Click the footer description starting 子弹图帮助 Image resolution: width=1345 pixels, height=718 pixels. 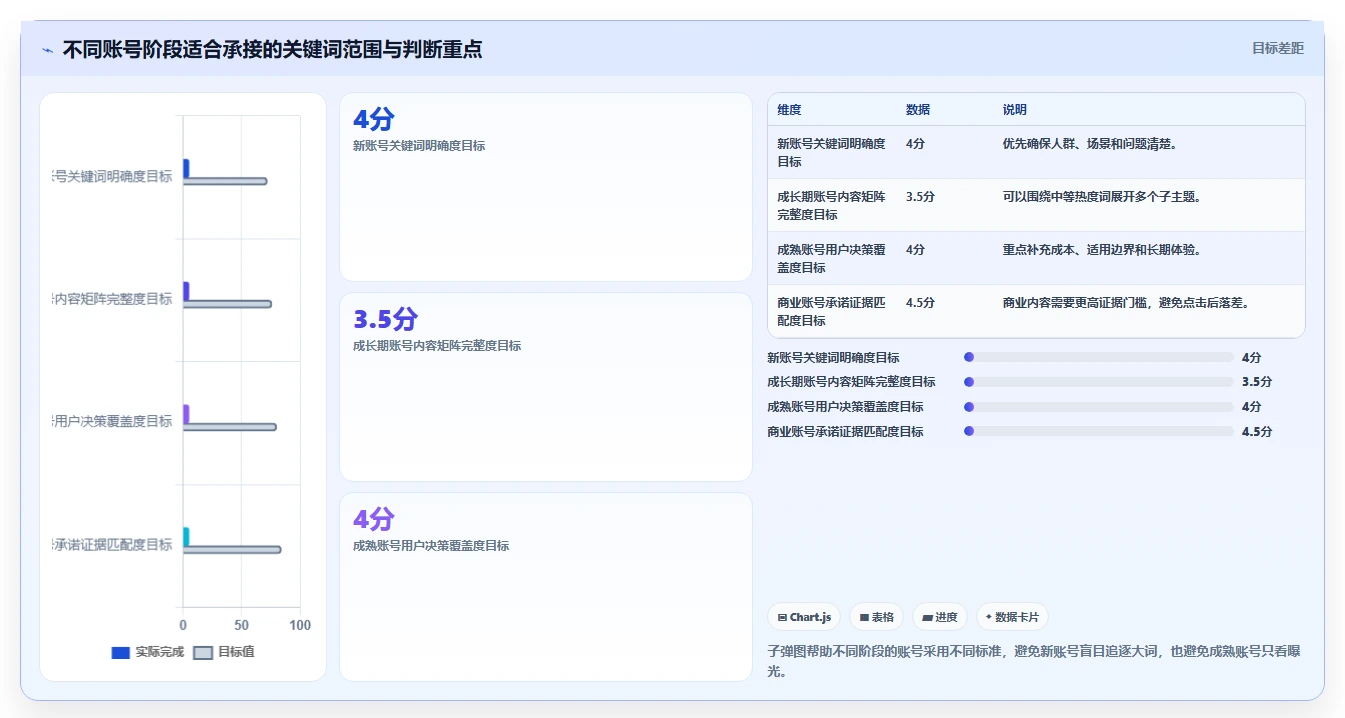coord(1034,661)
